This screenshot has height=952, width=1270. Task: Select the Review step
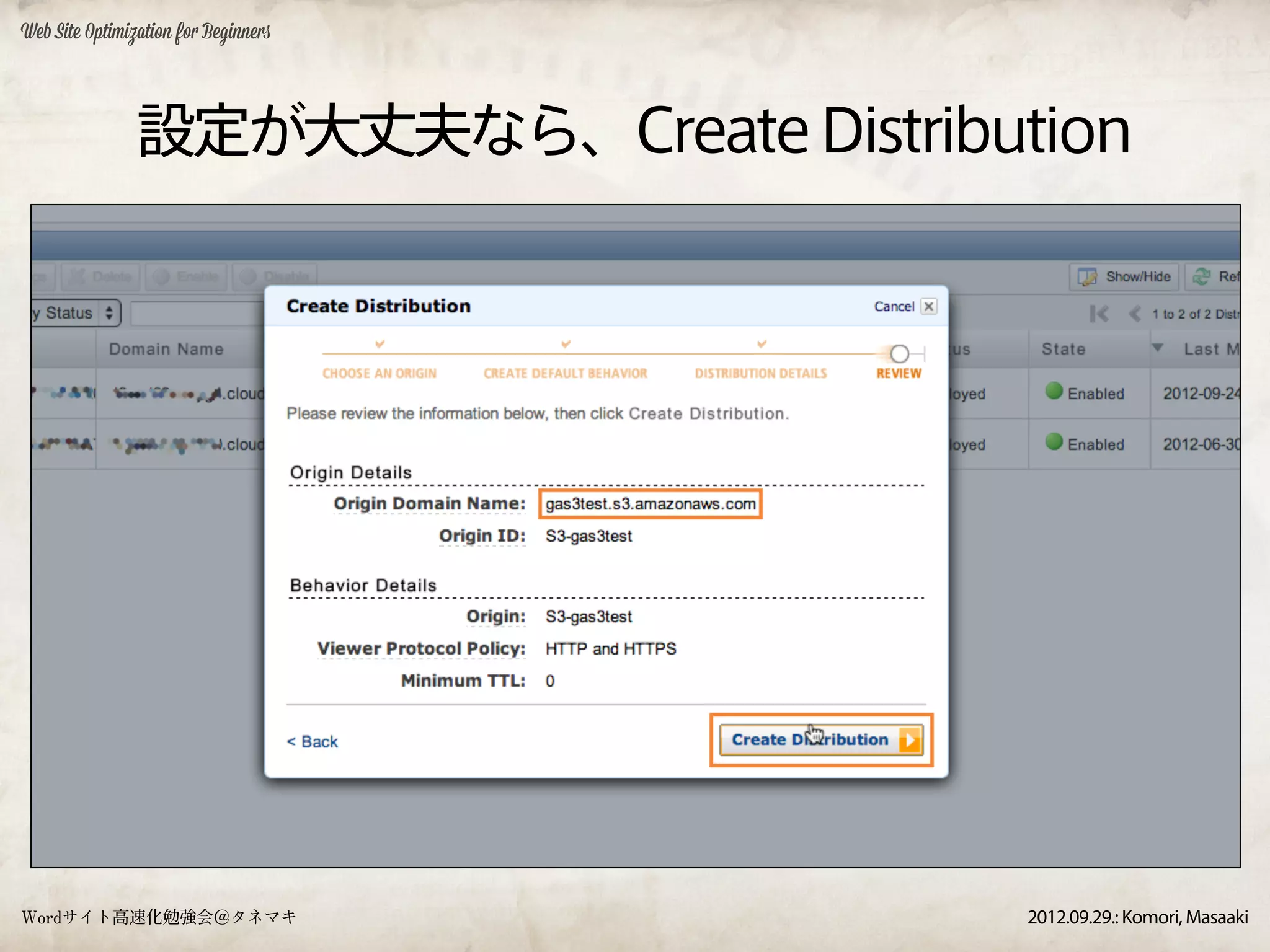point(899,373)
